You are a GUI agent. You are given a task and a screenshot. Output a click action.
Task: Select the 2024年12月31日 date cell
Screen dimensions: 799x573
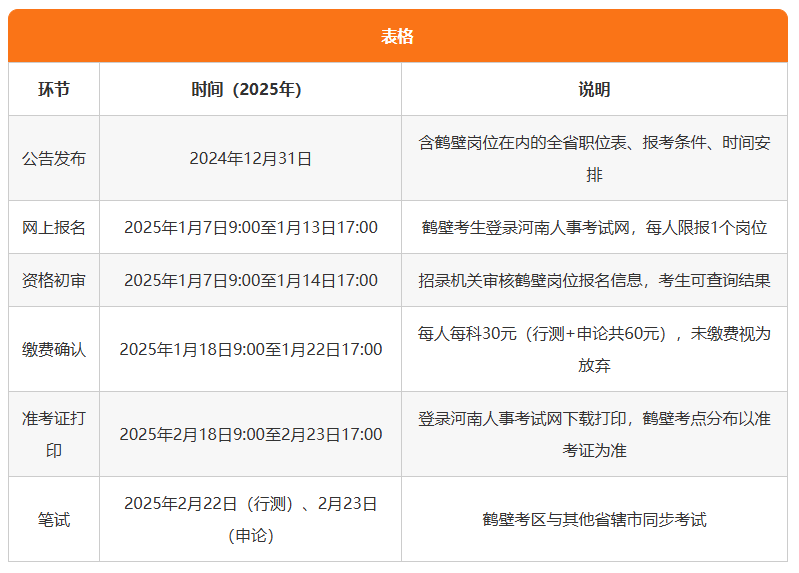(x=250, y=158)
